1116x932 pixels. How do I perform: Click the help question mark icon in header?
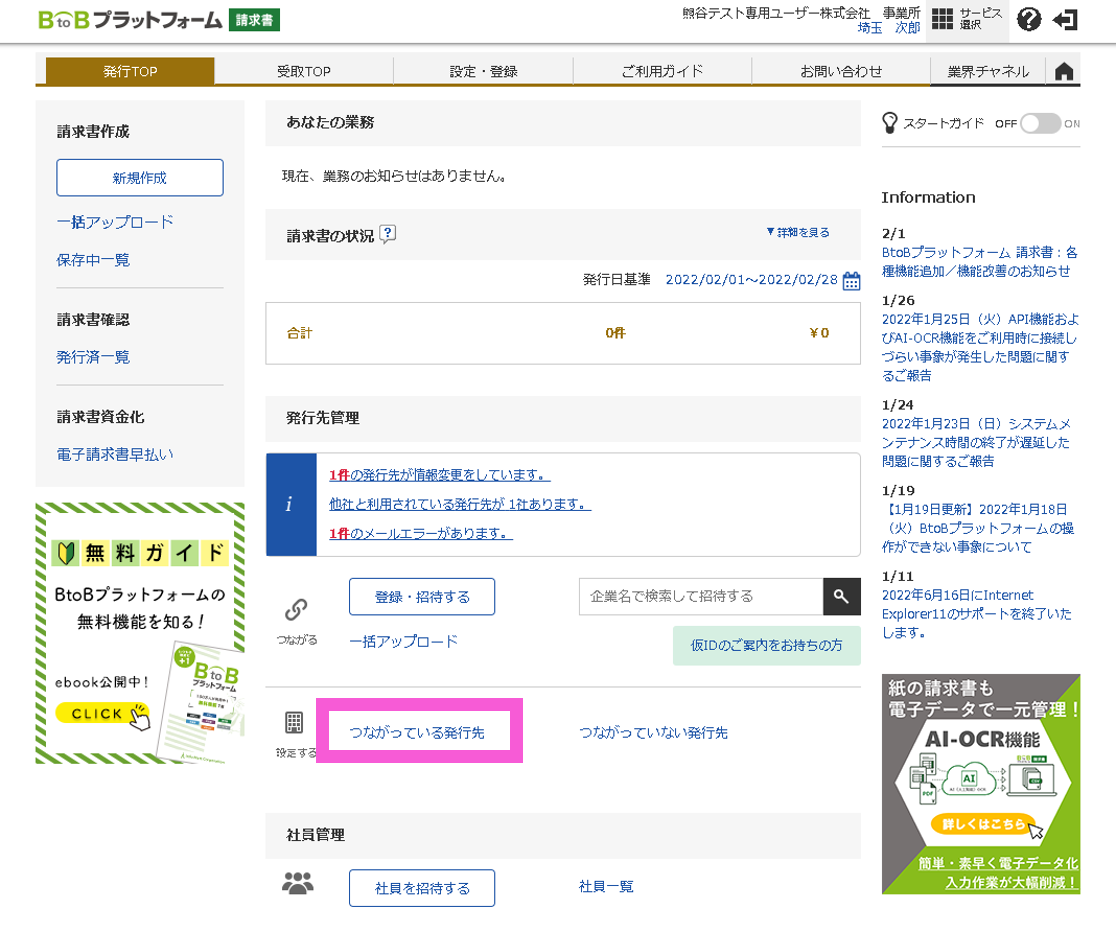coord(1028,19)
